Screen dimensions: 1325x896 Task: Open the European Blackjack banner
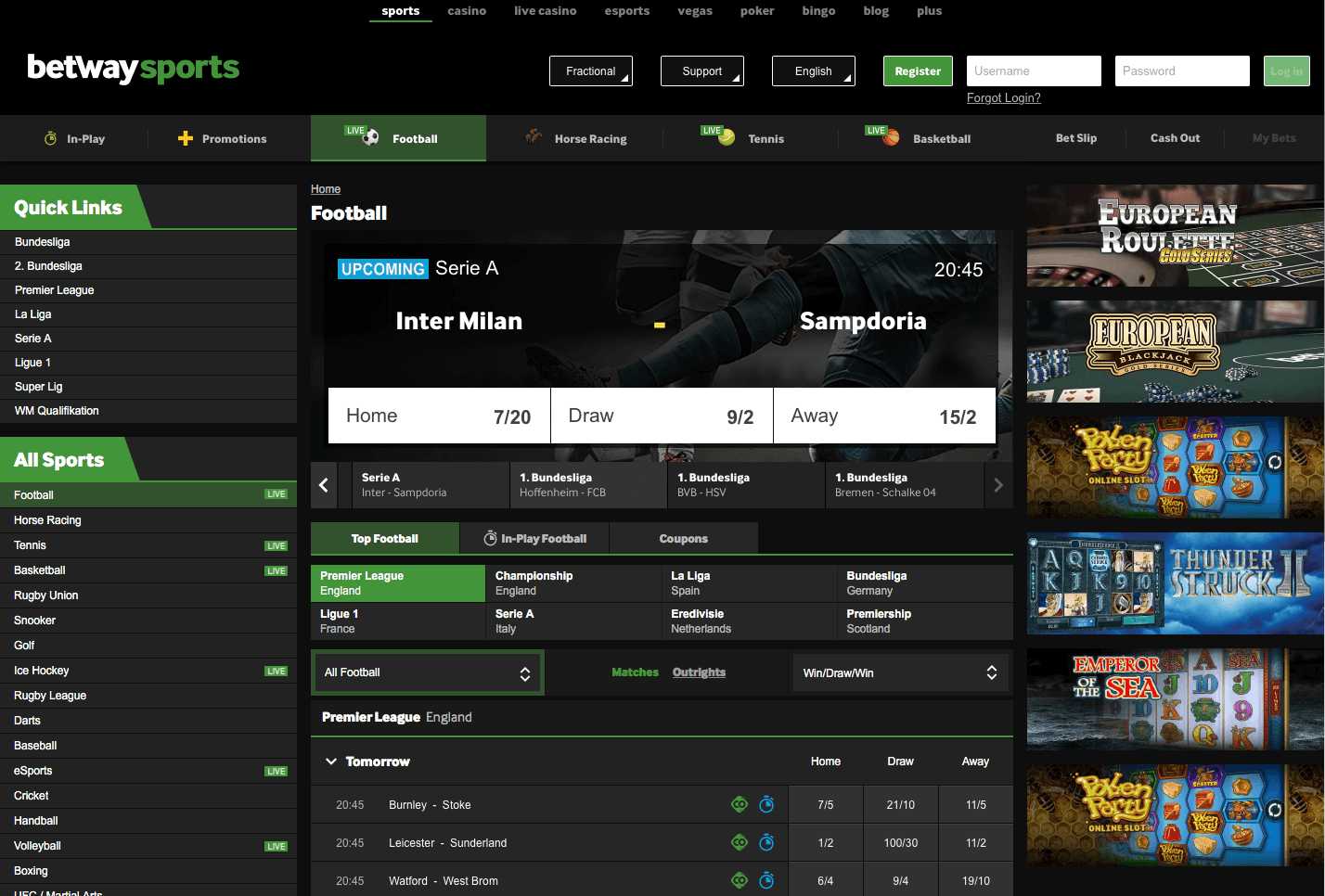pos(1176,352)
